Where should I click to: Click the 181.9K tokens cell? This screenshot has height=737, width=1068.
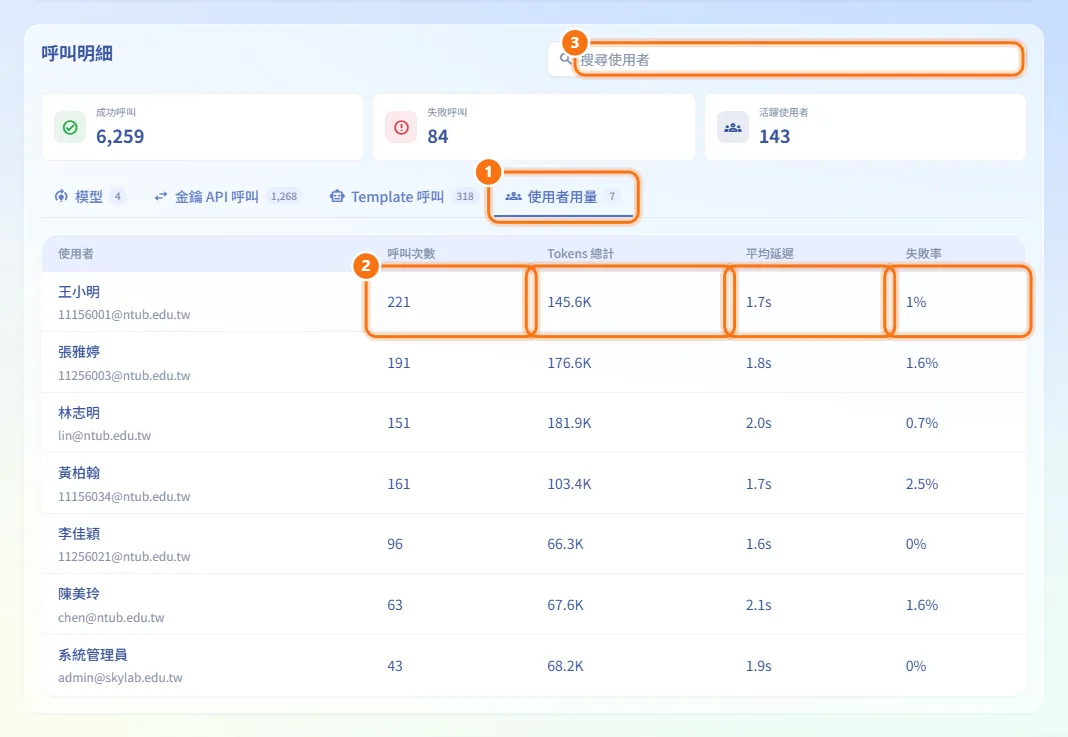(569, 423)
